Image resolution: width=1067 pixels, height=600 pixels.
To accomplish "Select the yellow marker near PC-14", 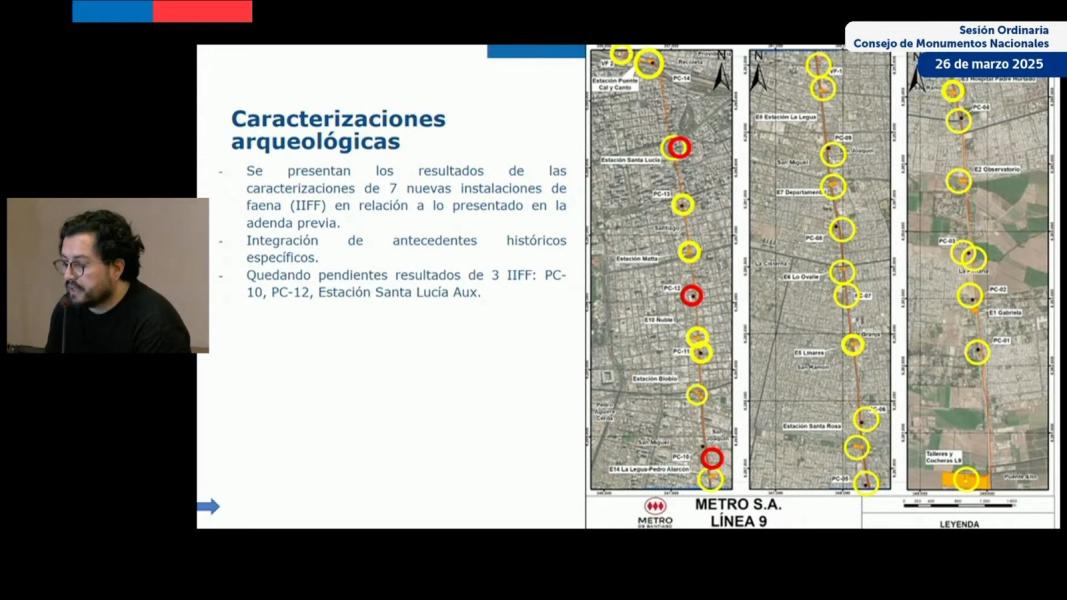I will [650, 64].
